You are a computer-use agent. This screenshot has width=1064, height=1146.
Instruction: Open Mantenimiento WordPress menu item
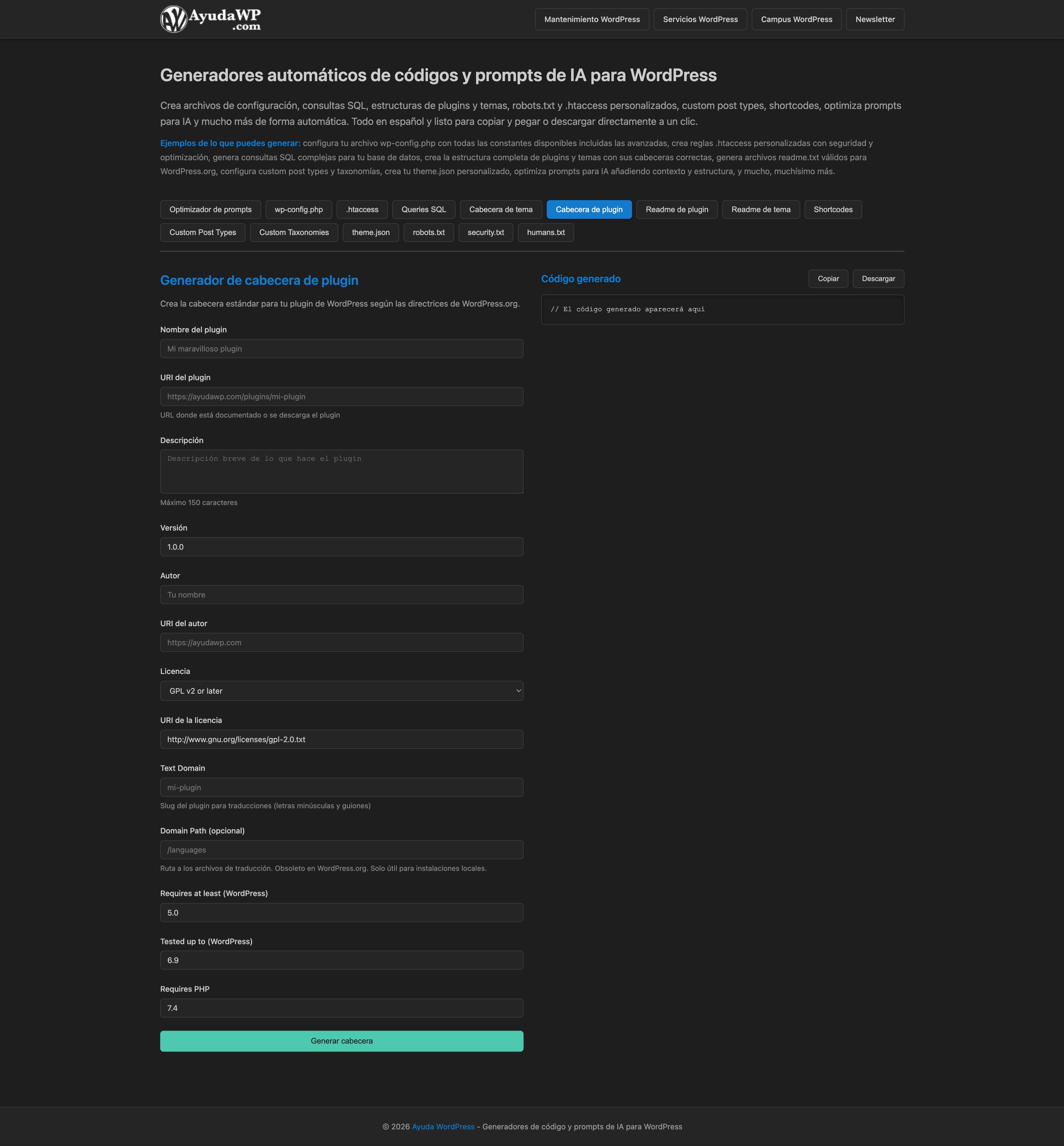591,20
